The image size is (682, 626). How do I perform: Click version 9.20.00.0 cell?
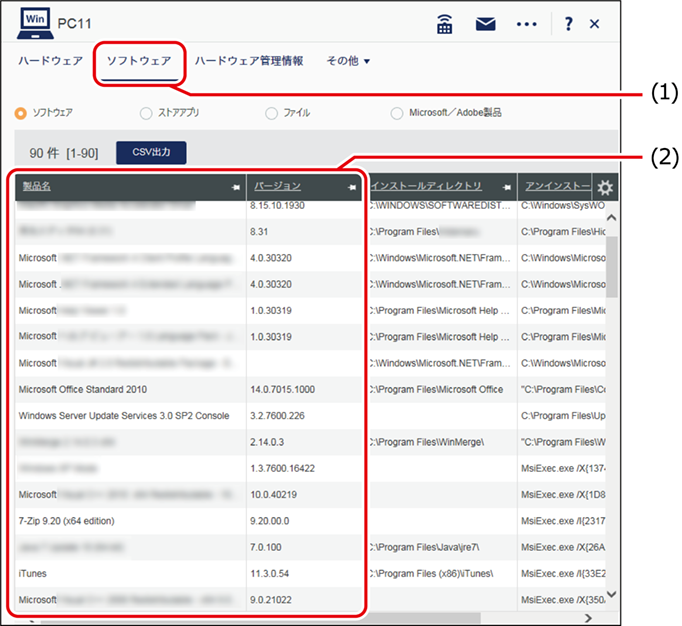[x=304, y=521]
